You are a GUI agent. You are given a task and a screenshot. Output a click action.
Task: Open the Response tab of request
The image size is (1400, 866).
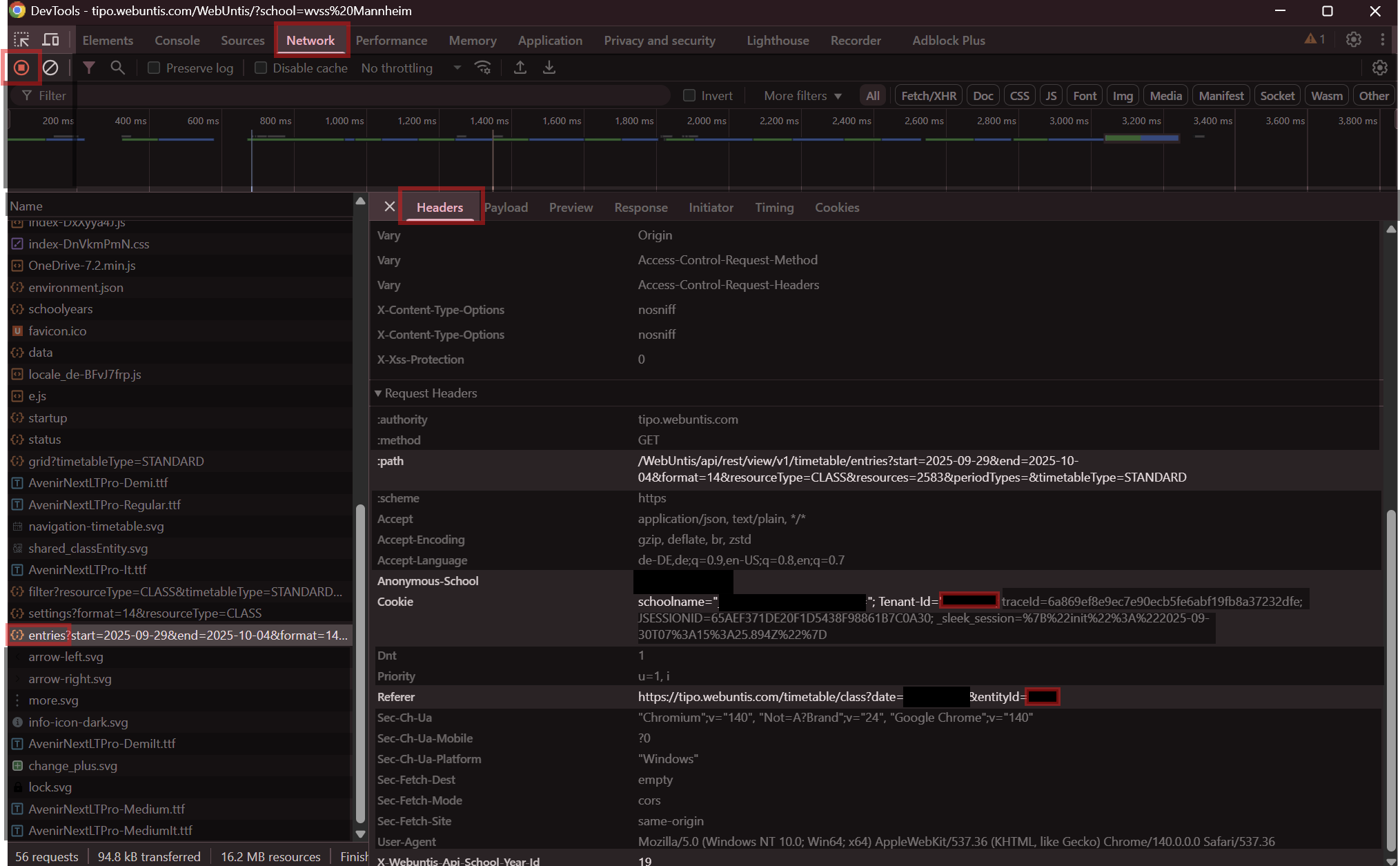(640, 208)
